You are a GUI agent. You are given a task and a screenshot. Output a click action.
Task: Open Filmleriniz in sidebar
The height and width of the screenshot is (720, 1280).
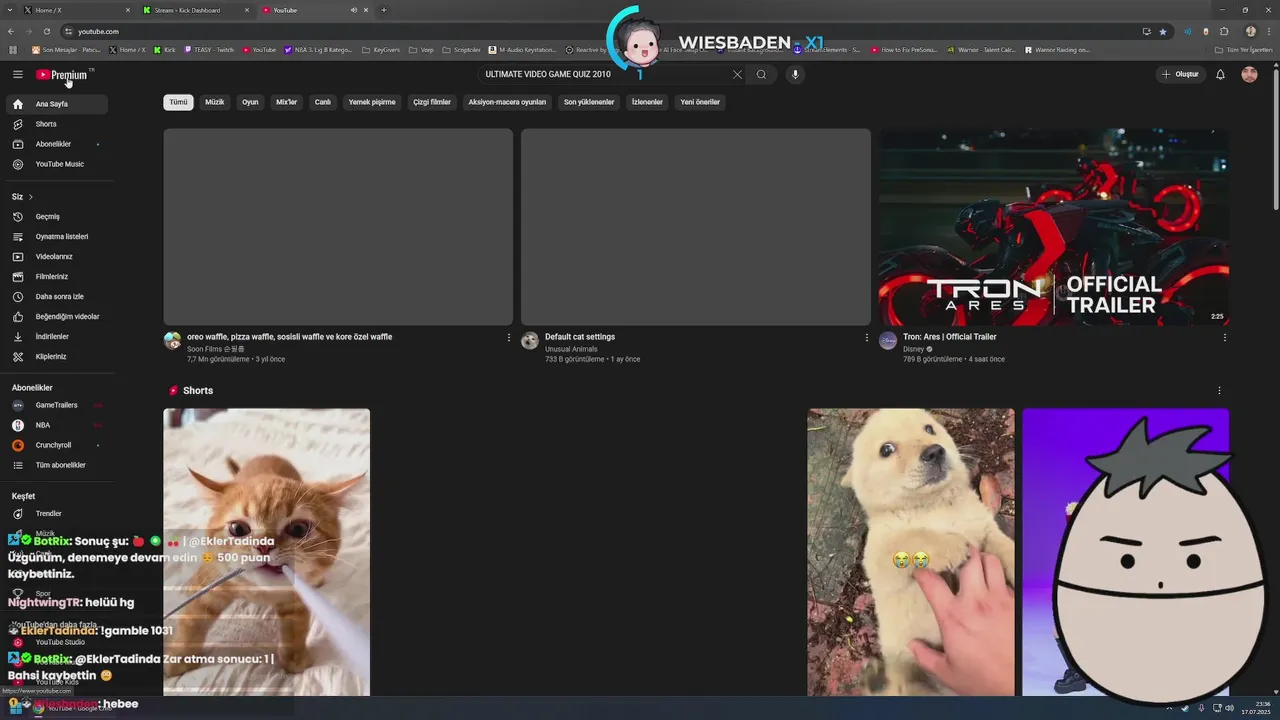(x=57, y=277)
